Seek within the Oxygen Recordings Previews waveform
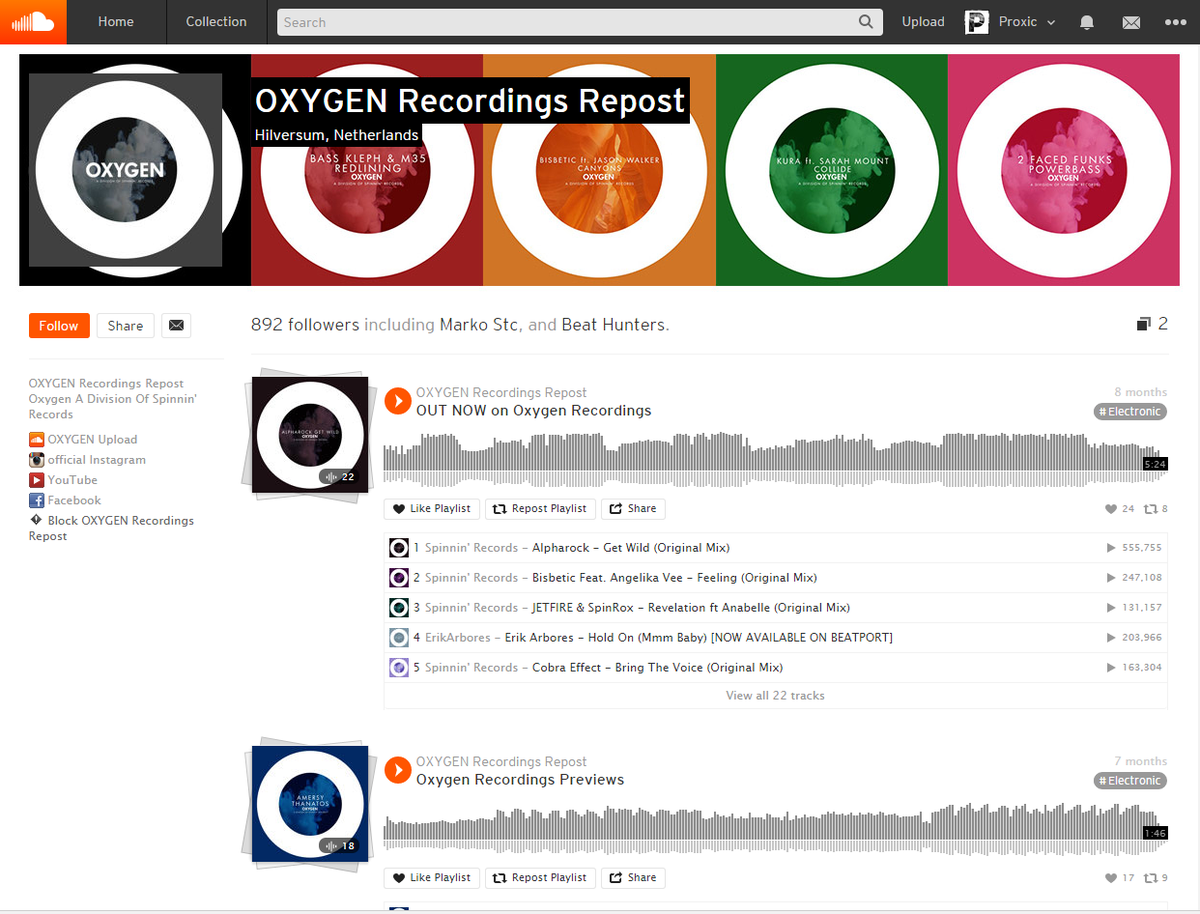 click(x=775, y=828)
